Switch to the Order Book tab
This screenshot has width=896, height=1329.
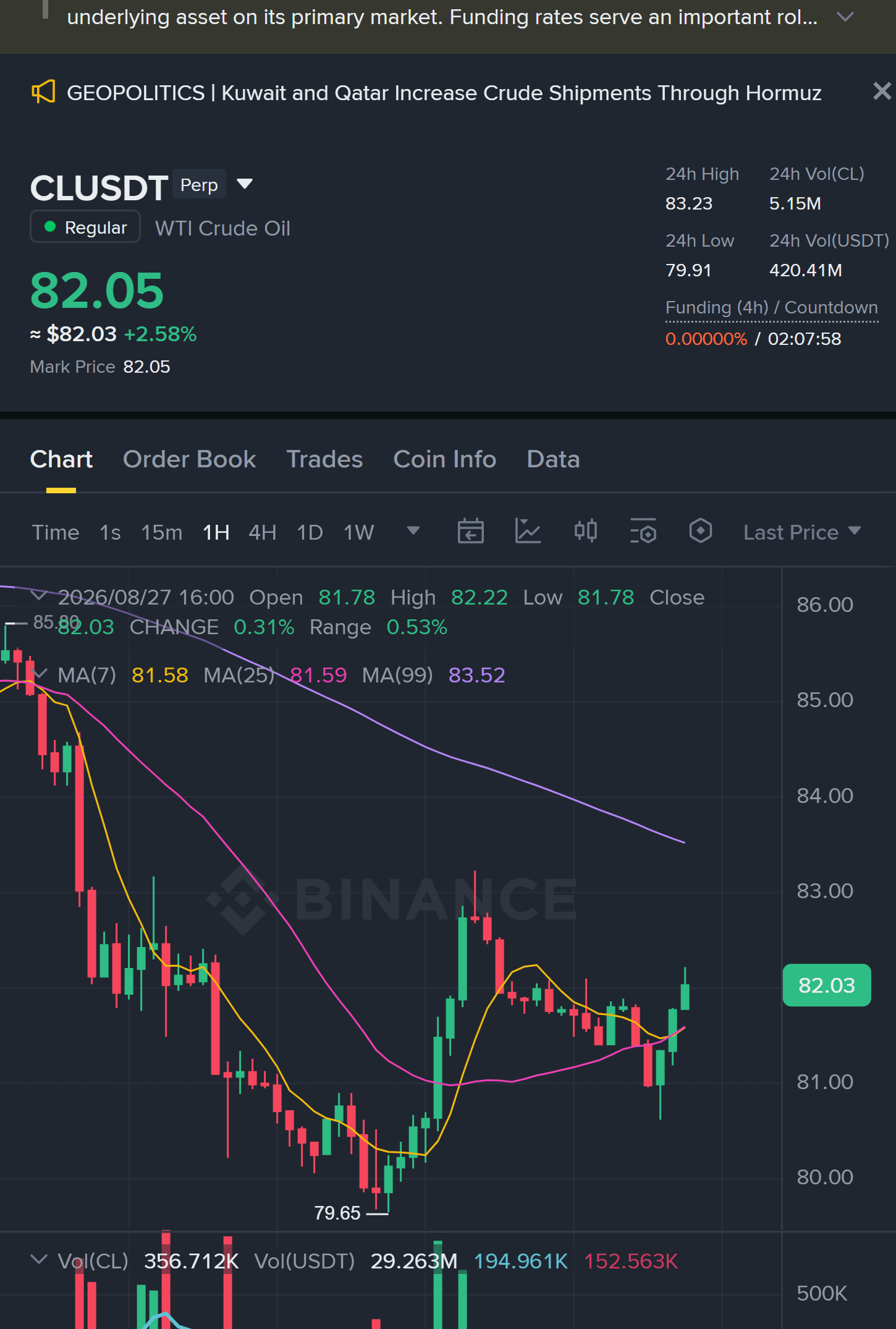coord(189,459)
